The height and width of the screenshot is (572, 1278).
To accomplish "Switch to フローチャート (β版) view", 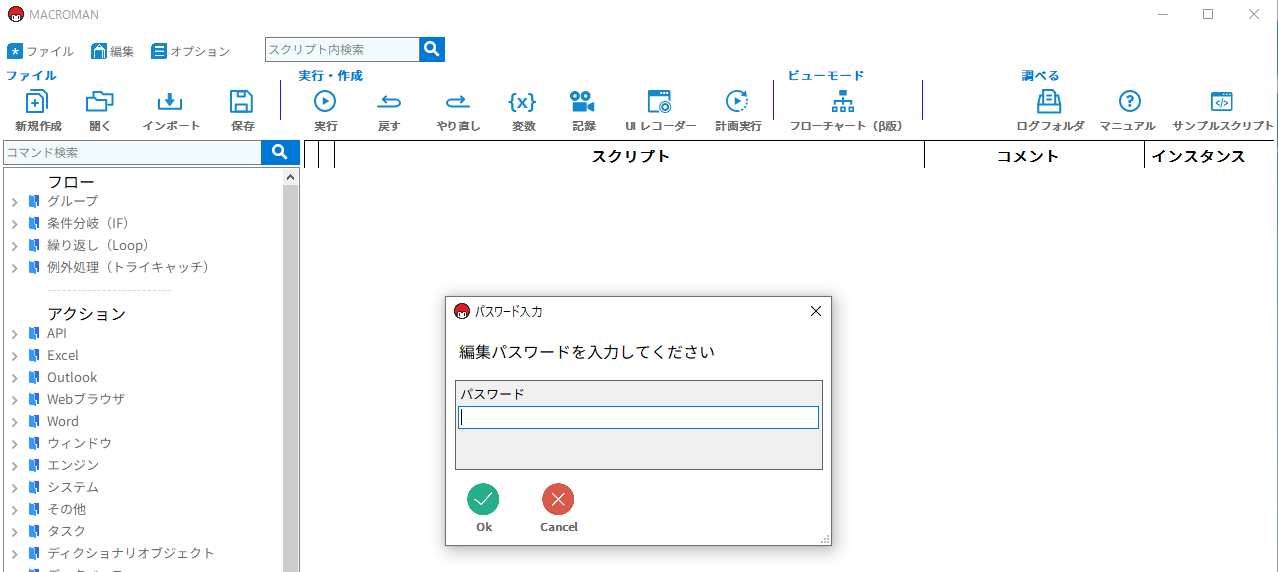I will (x=843, y=101).
